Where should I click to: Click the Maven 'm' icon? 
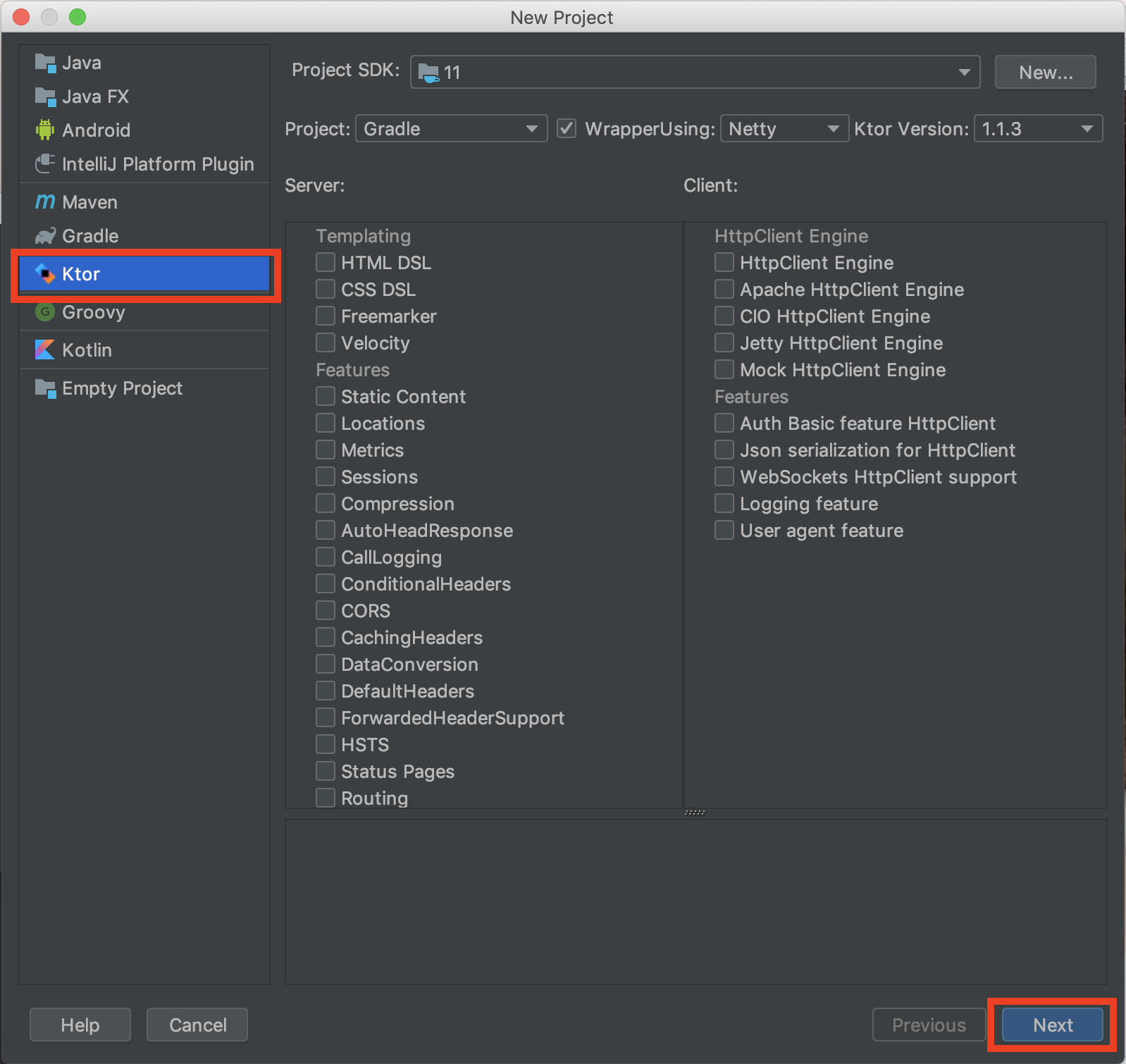click(x=45, y=202)
